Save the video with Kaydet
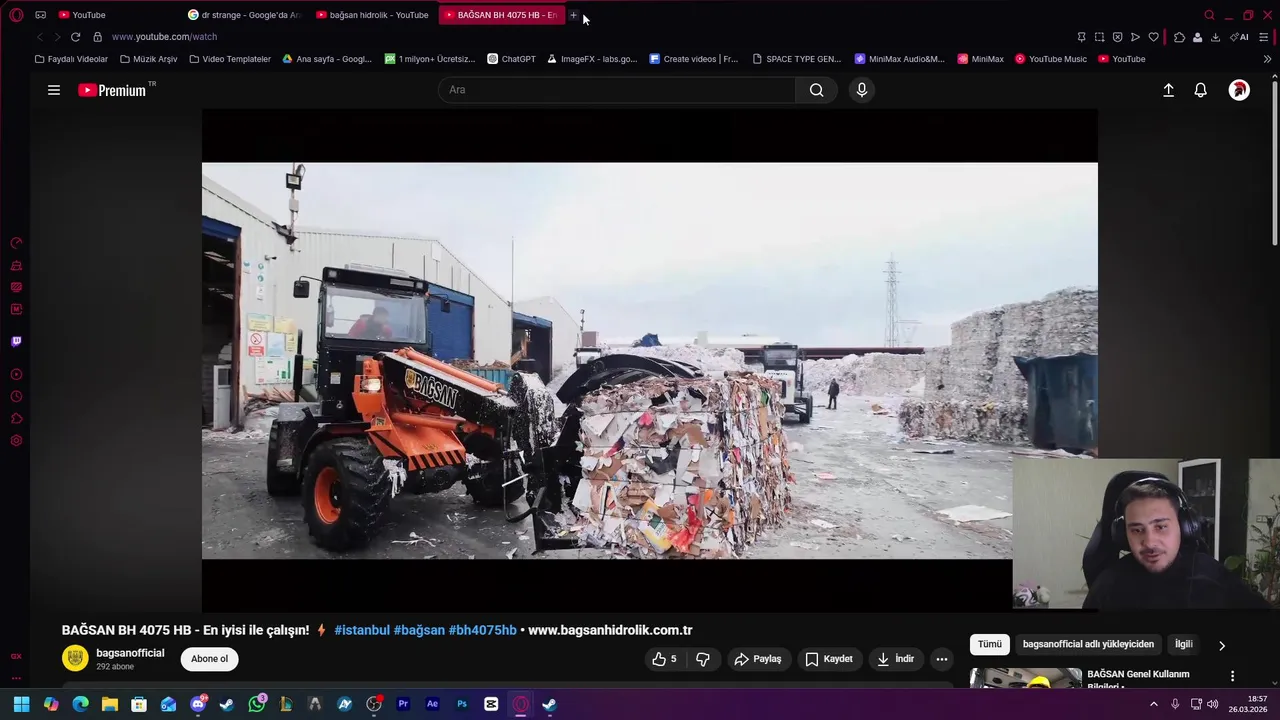The image size is (1280, 720). point(829,659)
